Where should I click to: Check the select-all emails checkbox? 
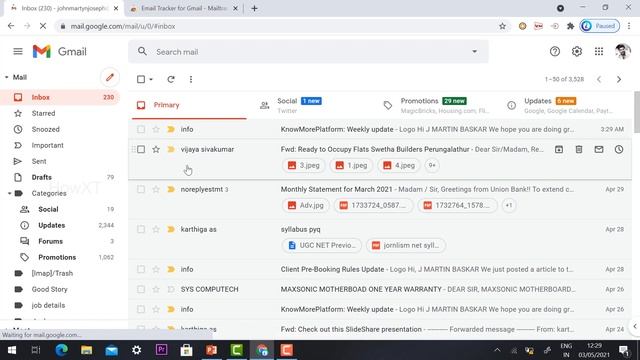141,79
